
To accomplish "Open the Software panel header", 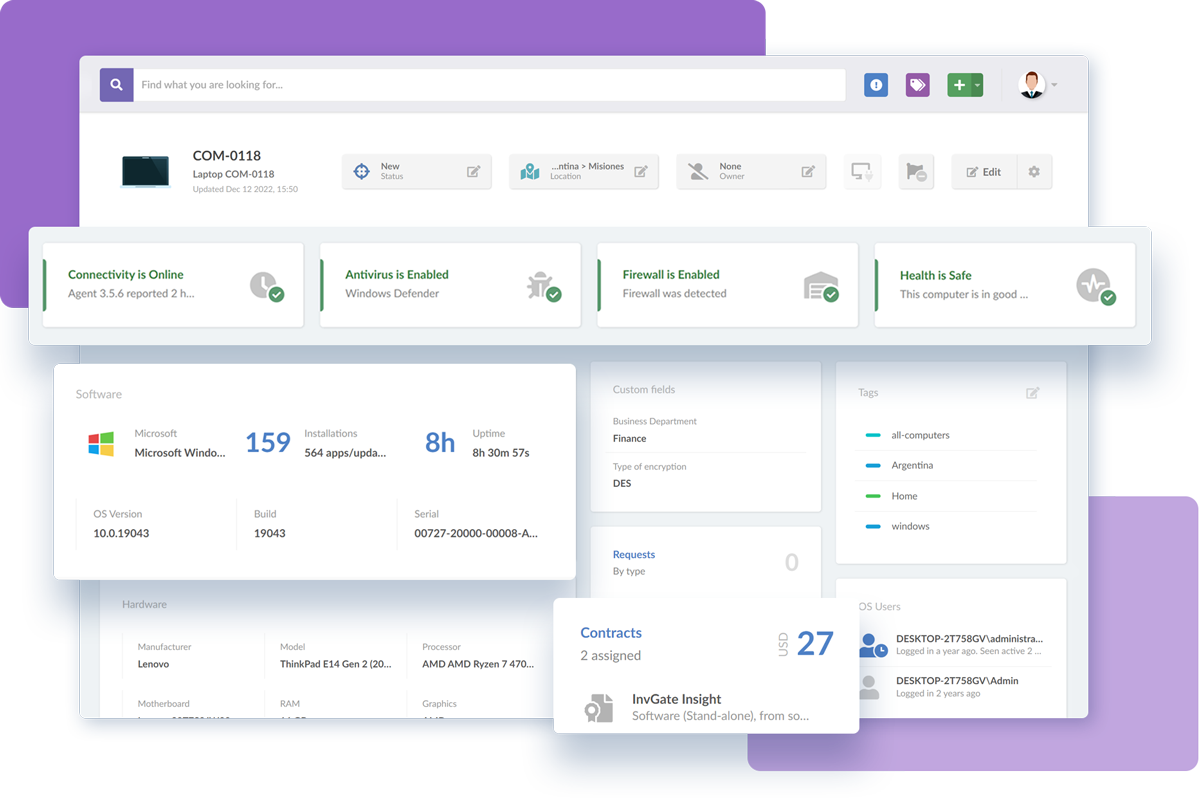I will click(98, 394).
